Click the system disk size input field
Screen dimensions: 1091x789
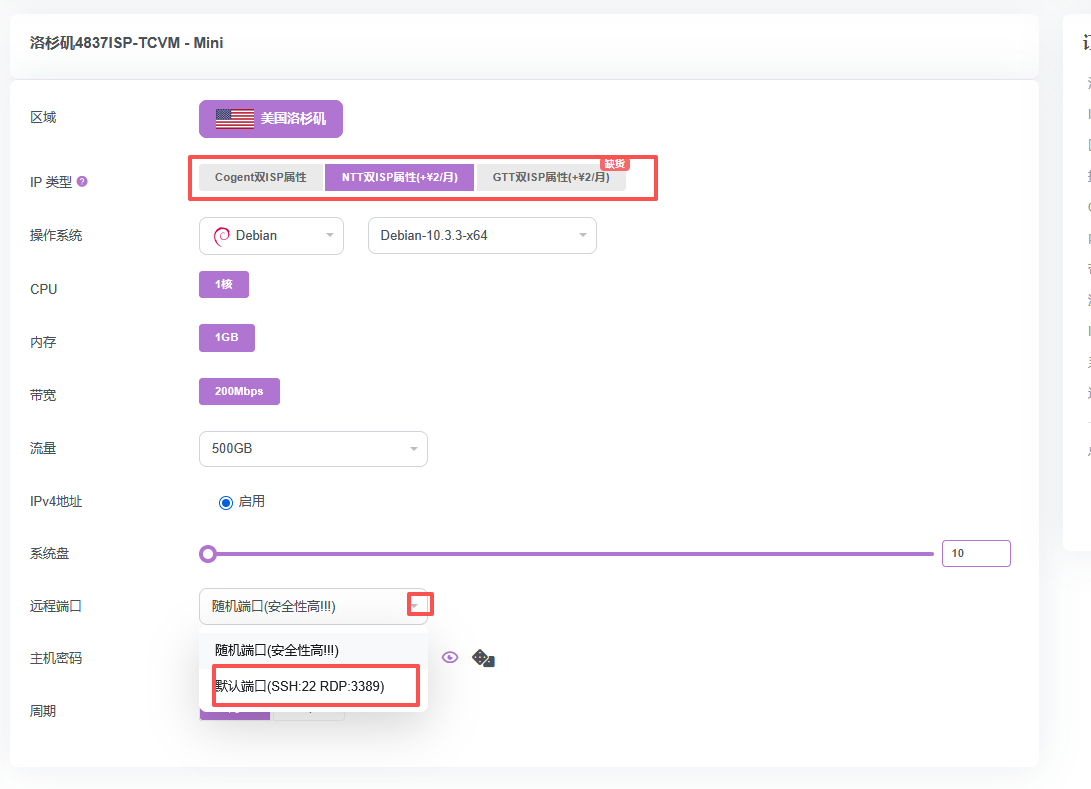click(975, 553)
